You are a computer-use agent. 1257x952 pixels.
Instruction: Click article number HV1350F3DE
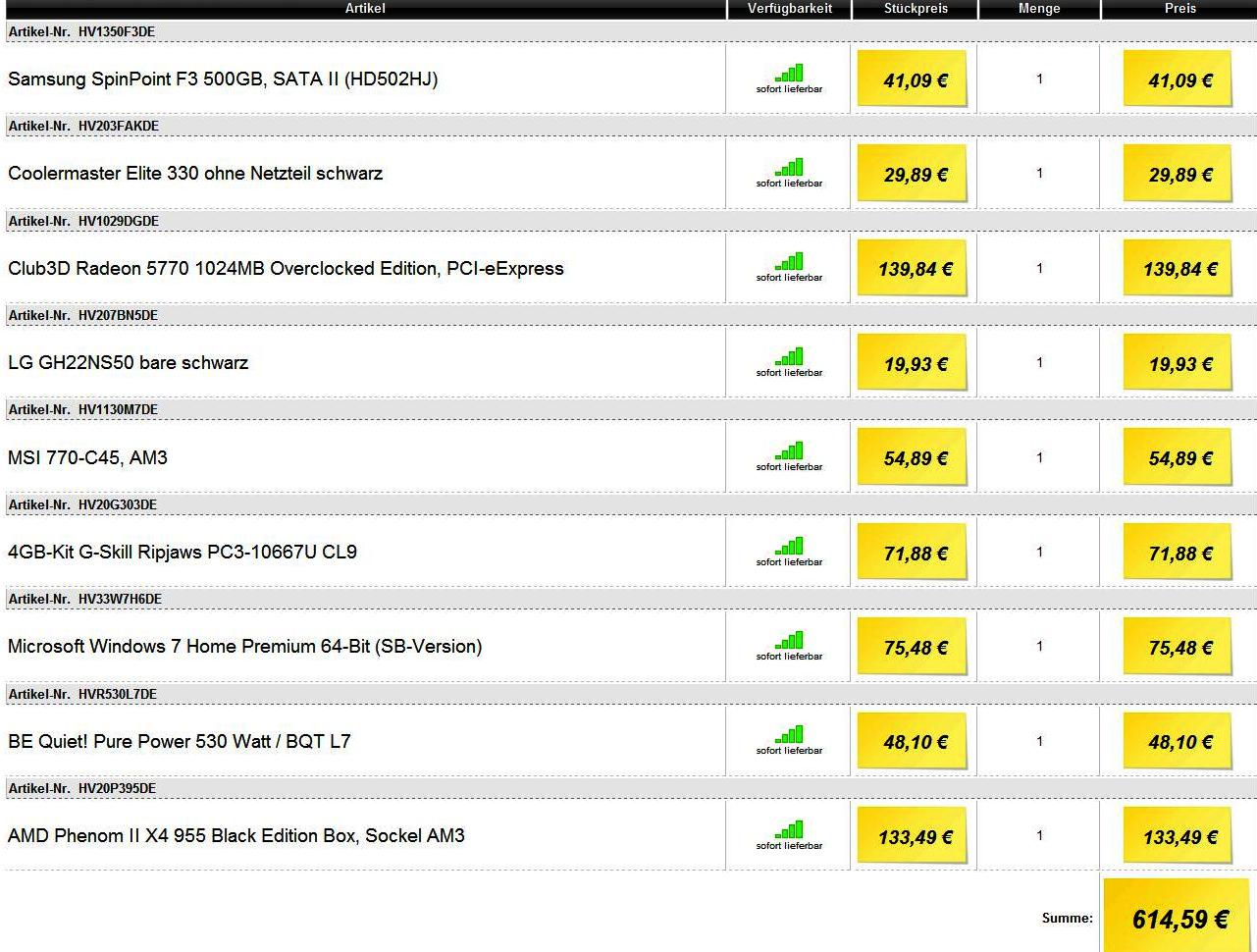coord(117,31)
